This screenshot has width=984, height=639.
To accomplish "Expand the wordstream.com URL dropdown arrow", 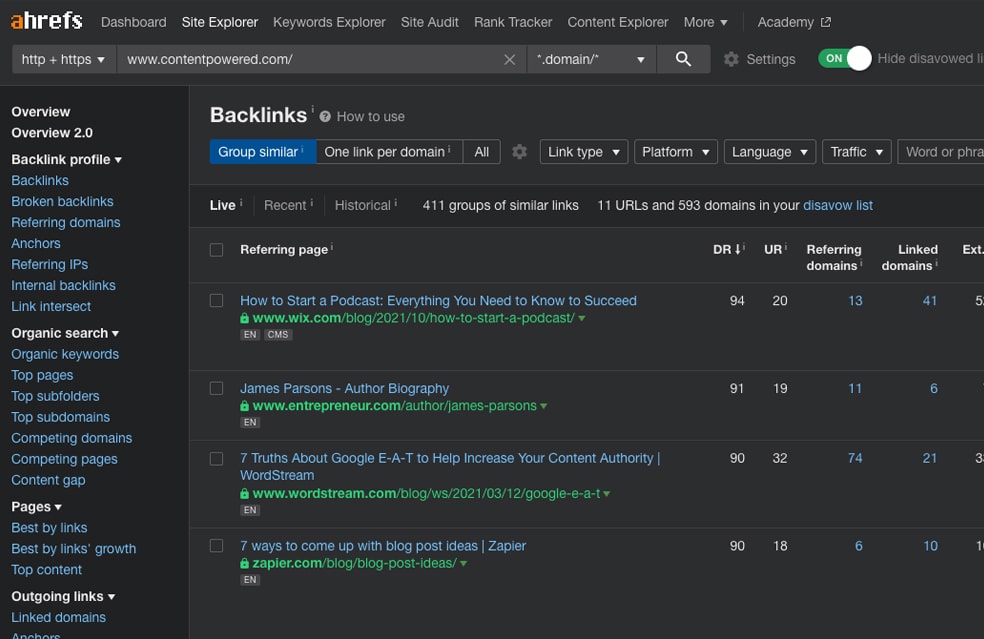I will tap(606, 494).
